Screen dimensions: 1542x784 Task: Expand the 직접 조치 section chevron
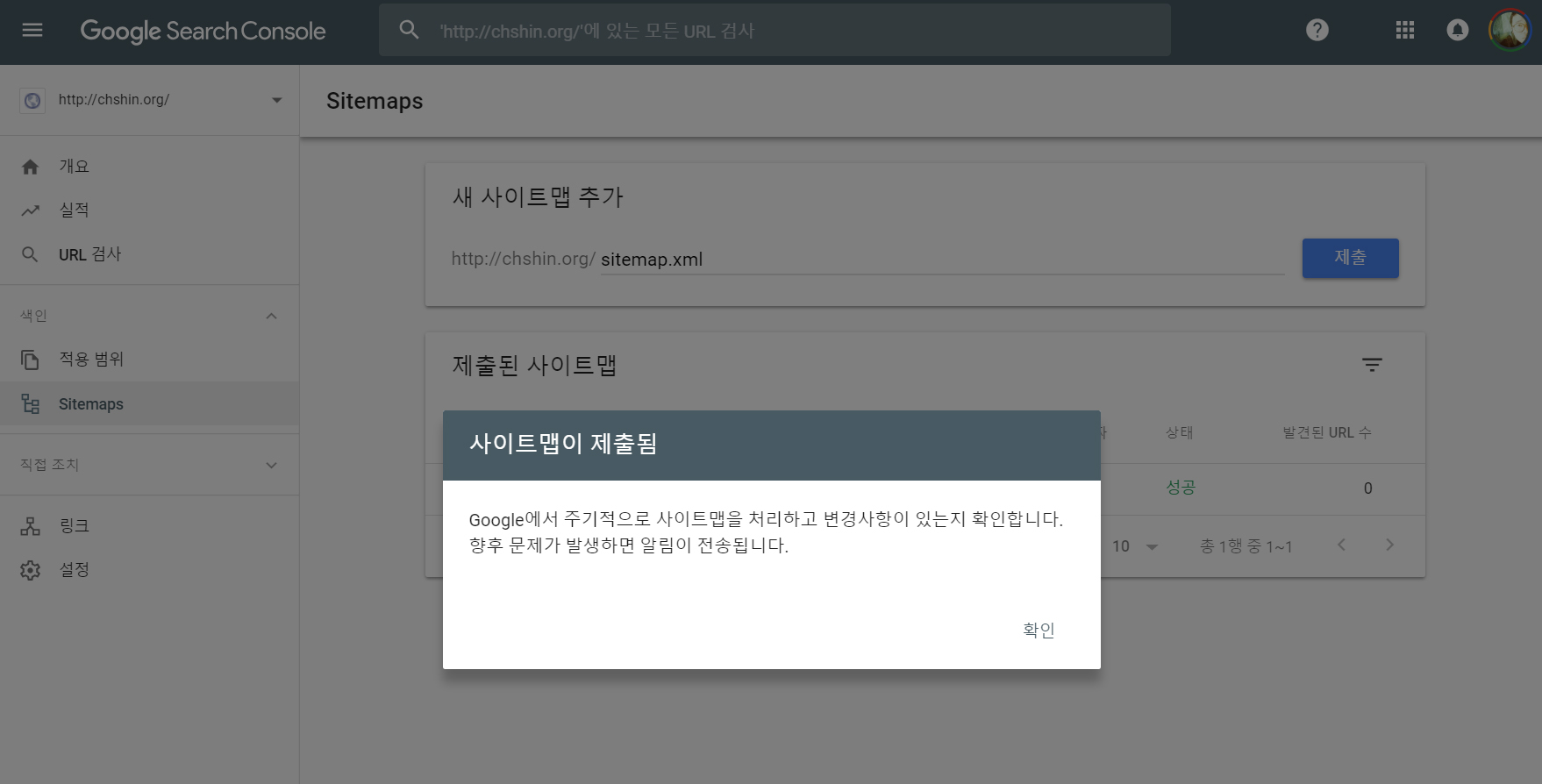pyautogui.click(x=272, y=465)
